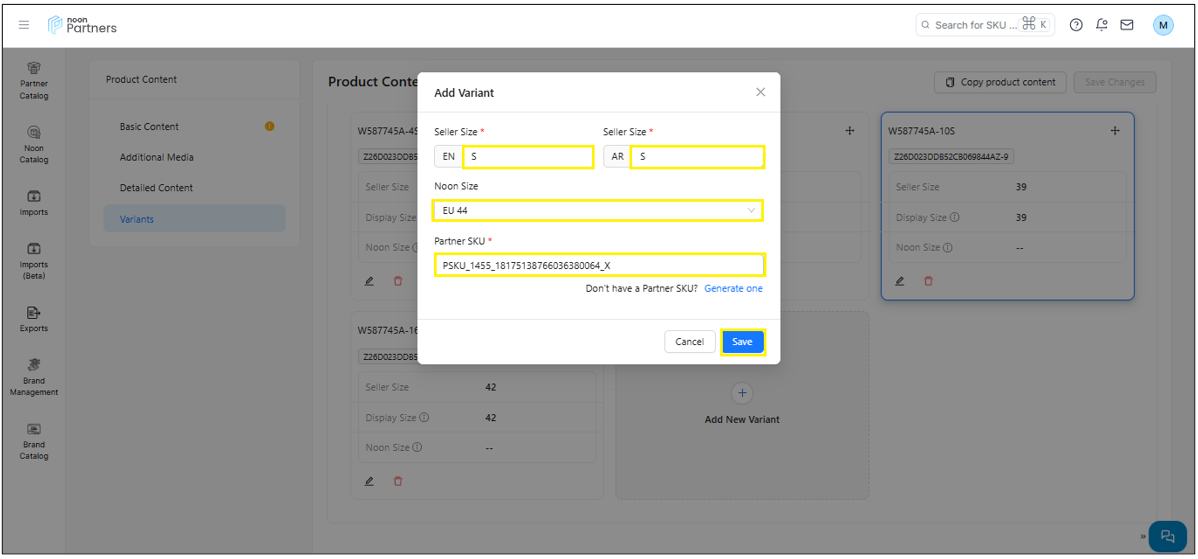Image resolution: width=1198 pixels, height=559 pixels.
Task: Open the hamburger navigation menu
Action: pyautogui.click(x=24, y=25)
